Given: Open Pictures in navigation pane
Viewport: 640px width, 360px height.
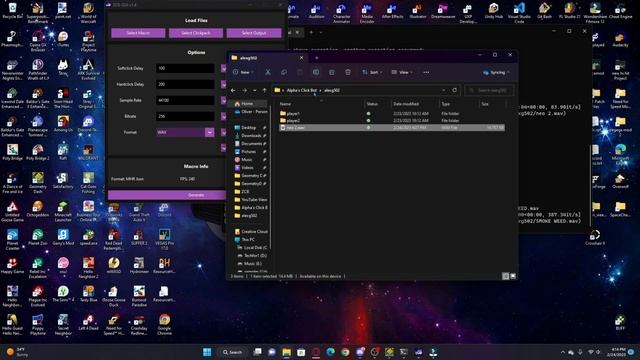Looking at the screenshot, I should pos(249,152).
